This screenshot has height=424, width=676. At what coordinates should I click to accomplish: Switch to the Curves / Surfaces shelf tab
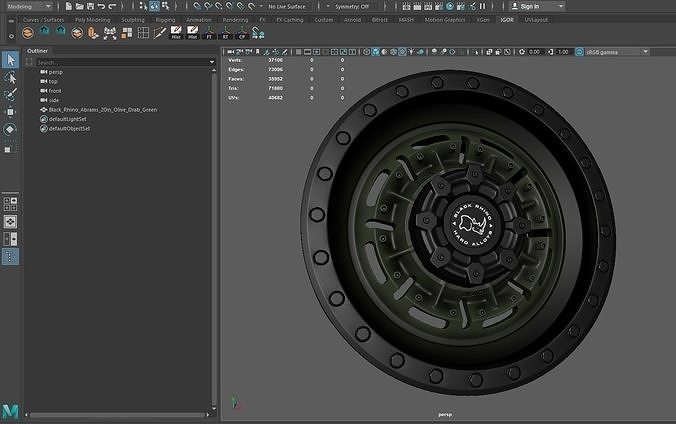pos(43,20)
